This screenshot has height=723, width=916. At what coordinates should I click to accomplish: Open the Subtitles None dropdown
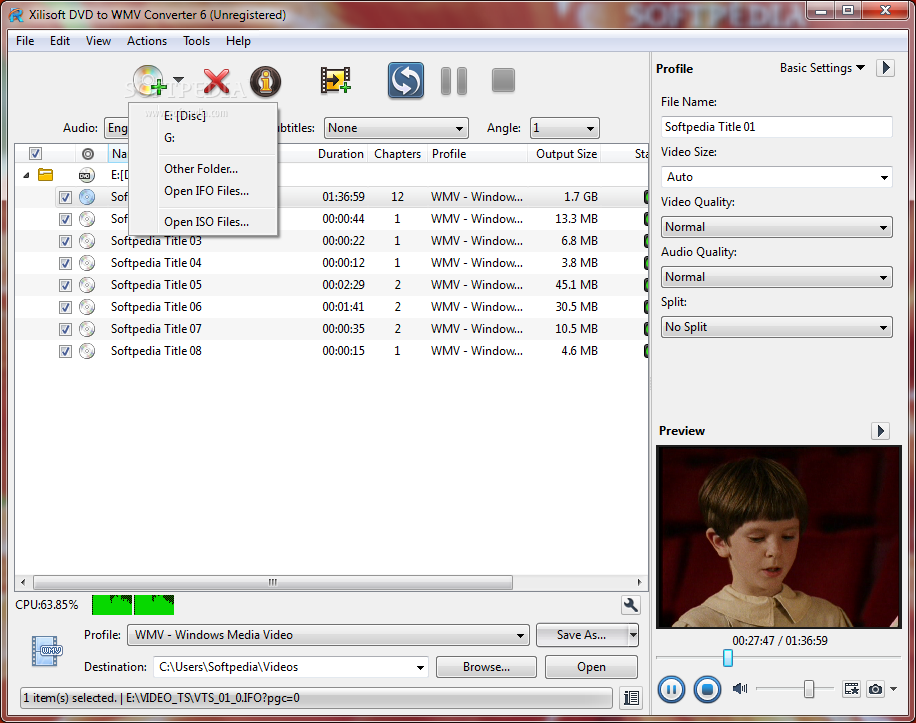pos(397,128)
